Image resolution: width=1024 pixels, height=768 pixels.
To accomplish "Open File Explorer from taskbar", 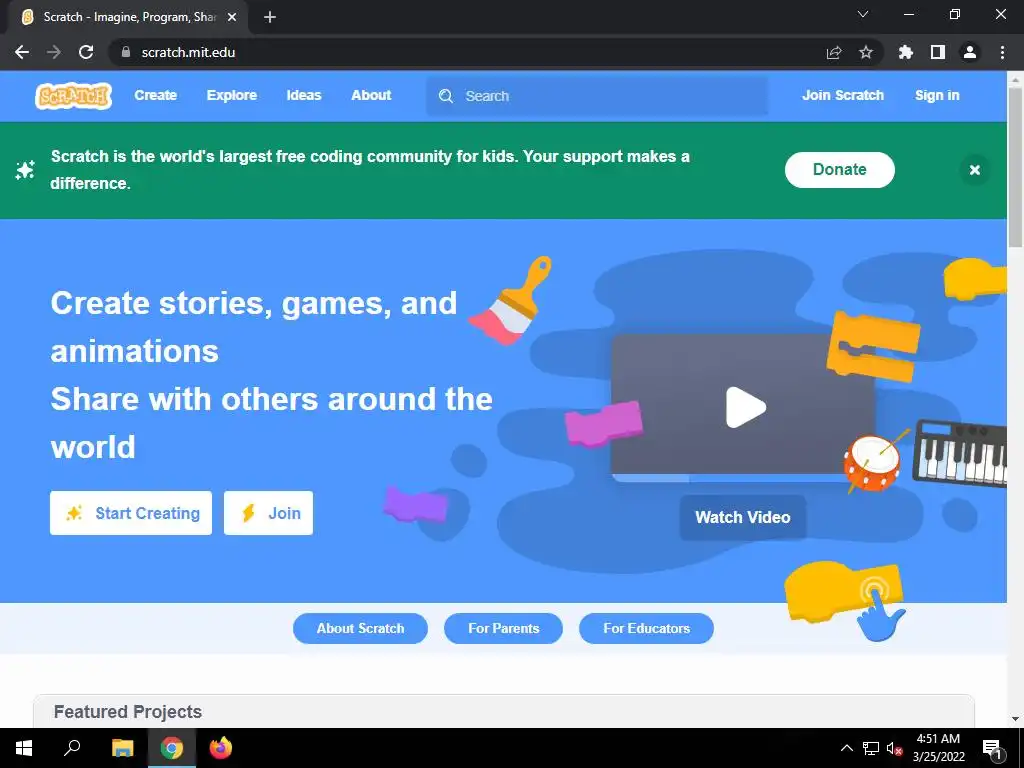I will point(122,748).
